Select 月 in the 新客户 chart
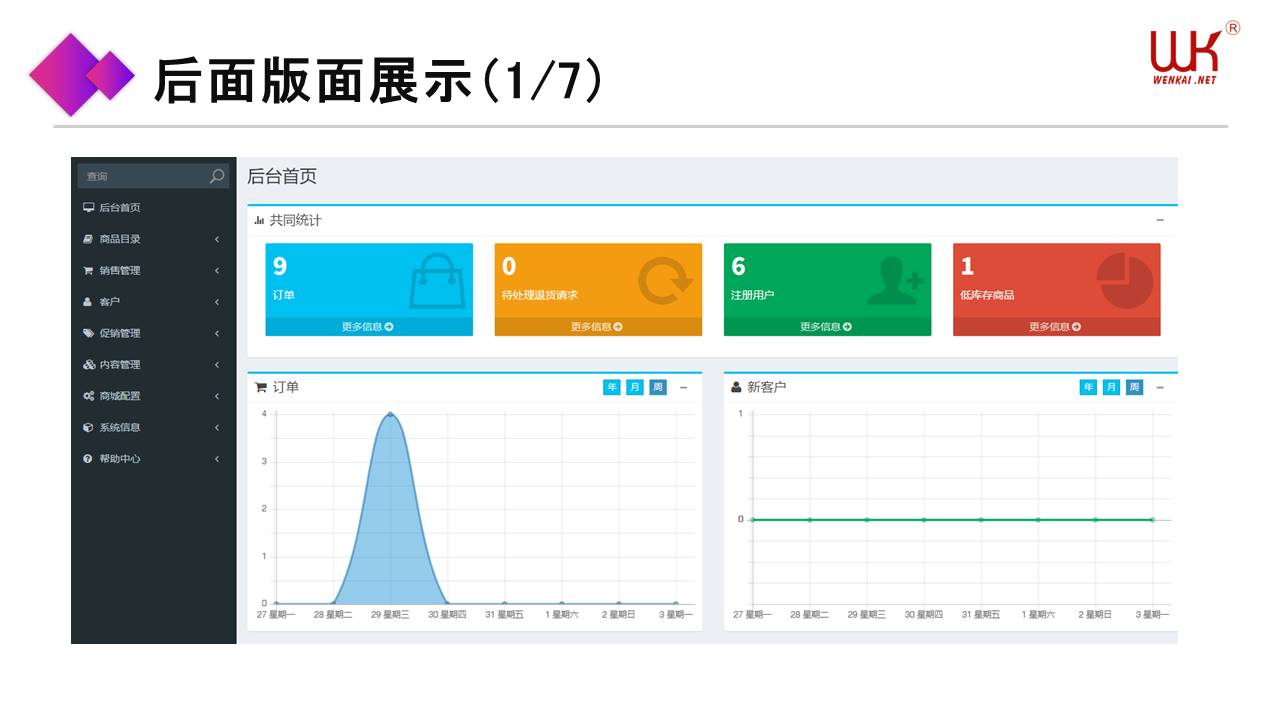Viewport: 1280px width, 720px height. [x=1111, y=388]
